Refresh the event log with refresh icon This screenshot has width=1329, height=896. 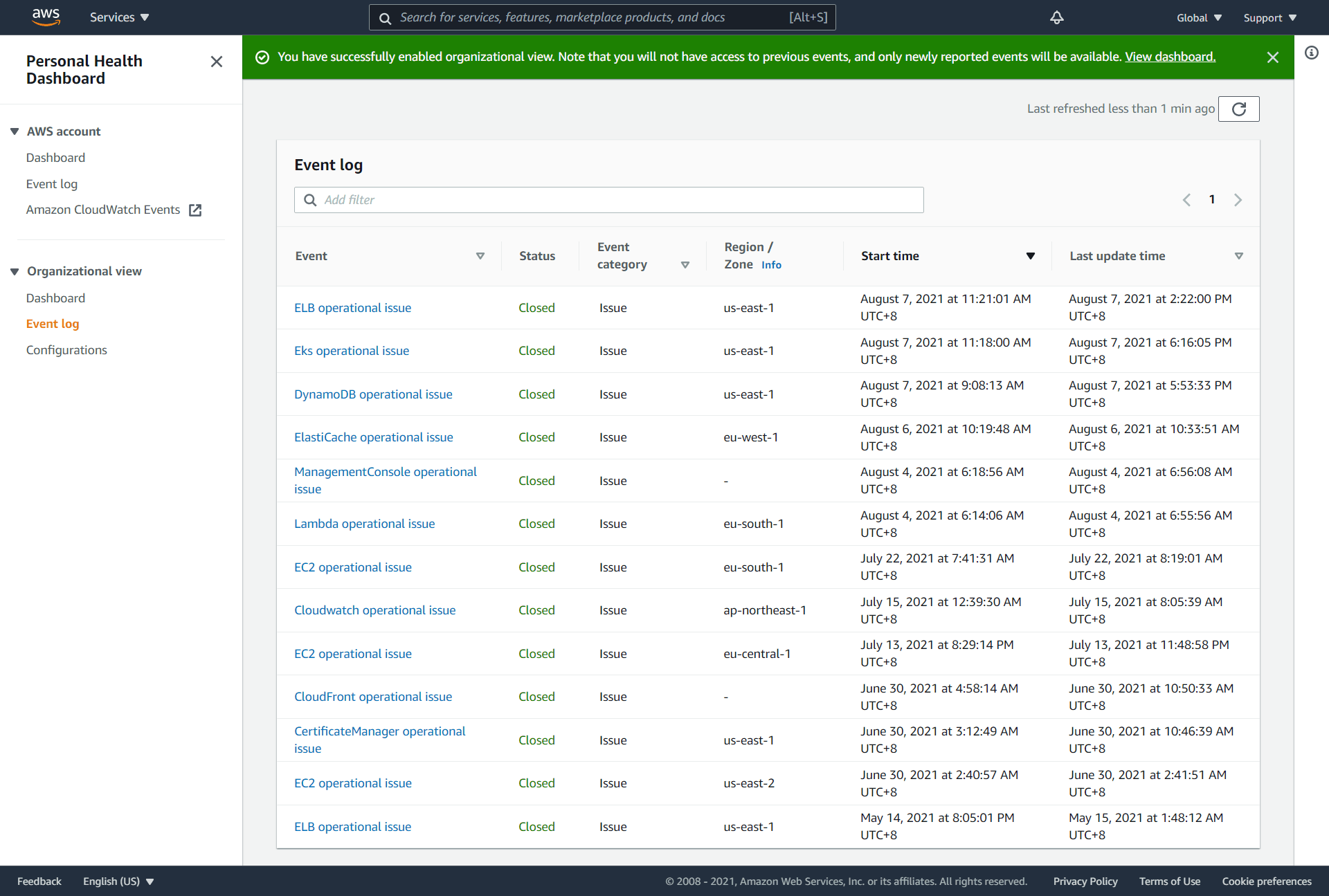coord(1238,109)
